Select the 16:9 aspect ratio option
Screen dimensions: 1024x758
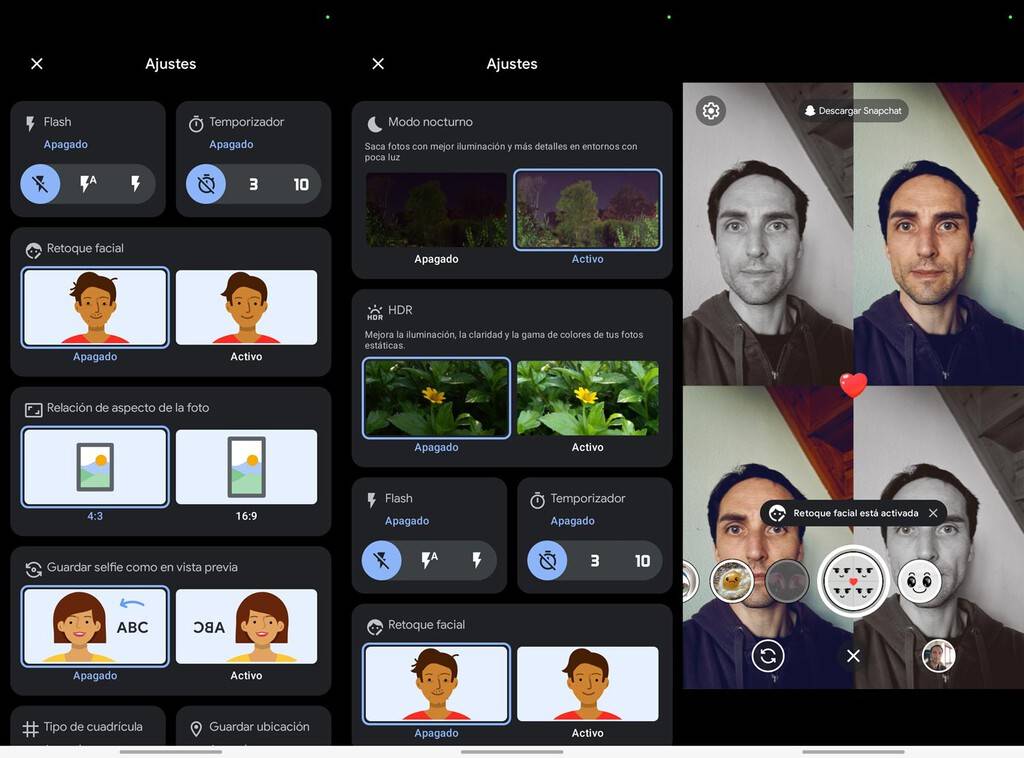(246, 467)
